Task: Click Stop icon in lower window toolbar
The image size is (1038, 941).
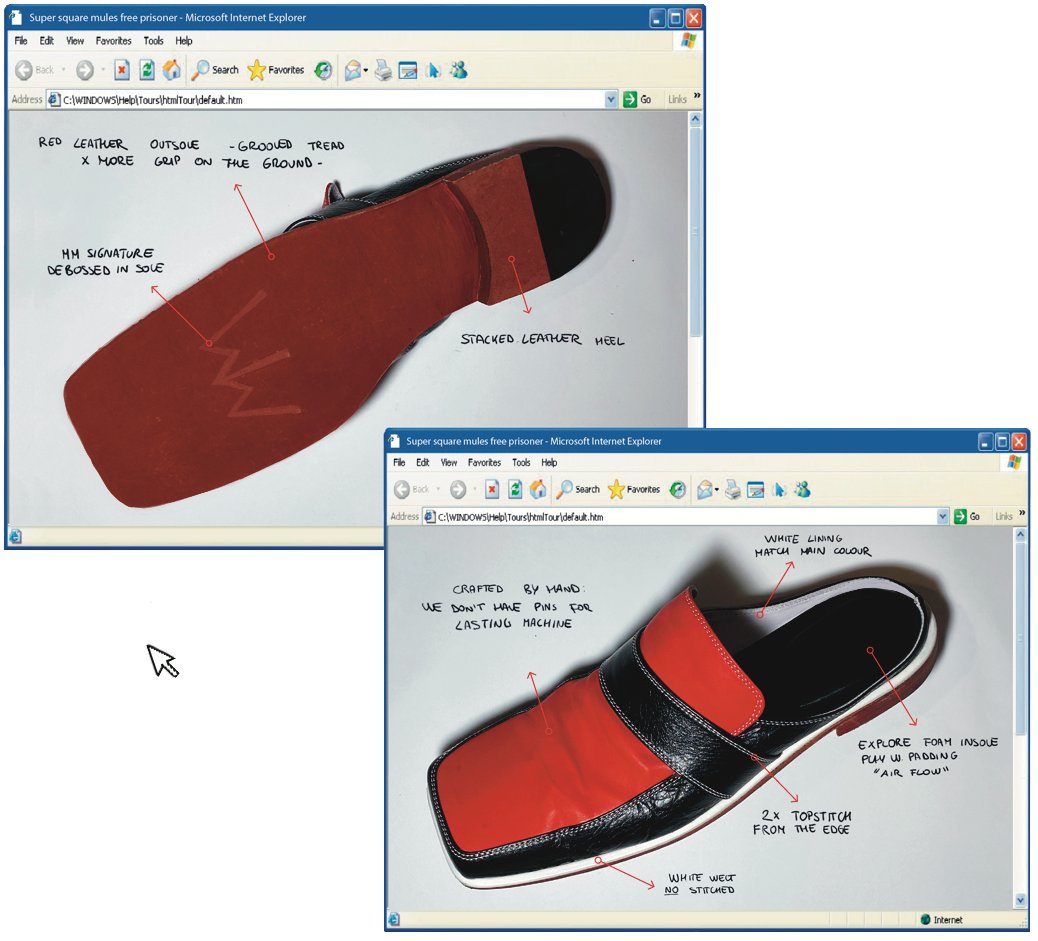Action: [492, 489]
